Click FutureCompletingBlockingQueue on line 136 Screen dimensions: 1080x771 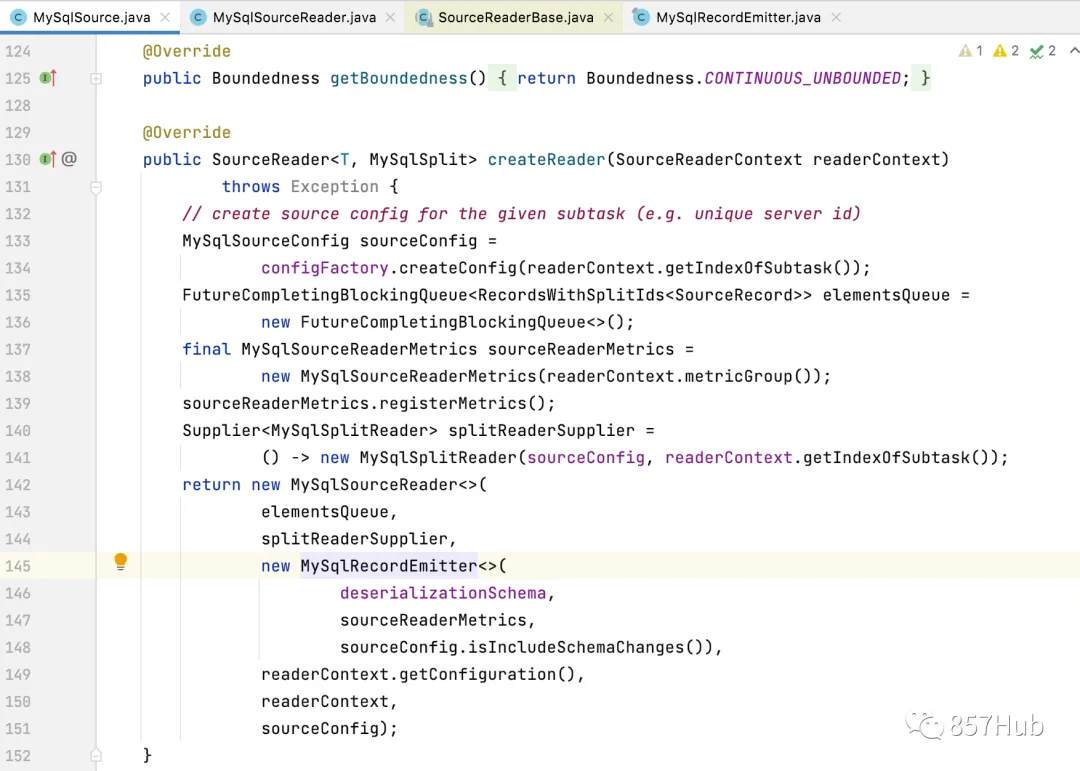pos(443,322)
